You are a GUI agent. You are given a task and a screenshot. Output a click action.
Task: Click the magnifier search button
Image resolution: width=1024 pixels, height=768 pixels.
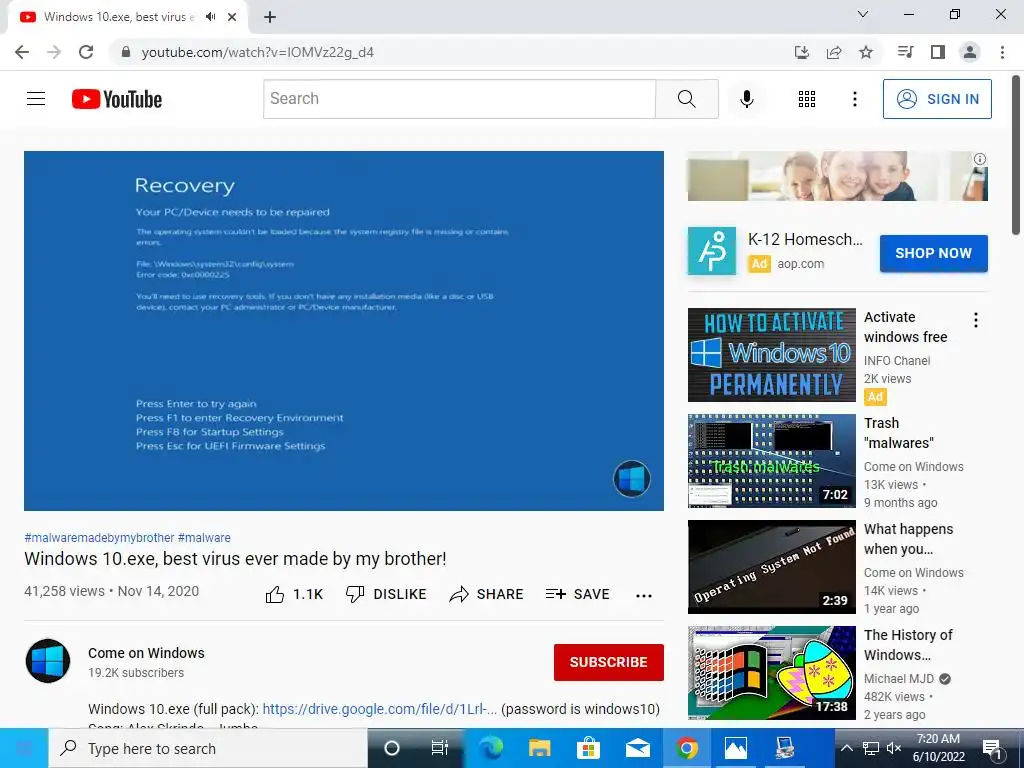pos(686,99)
